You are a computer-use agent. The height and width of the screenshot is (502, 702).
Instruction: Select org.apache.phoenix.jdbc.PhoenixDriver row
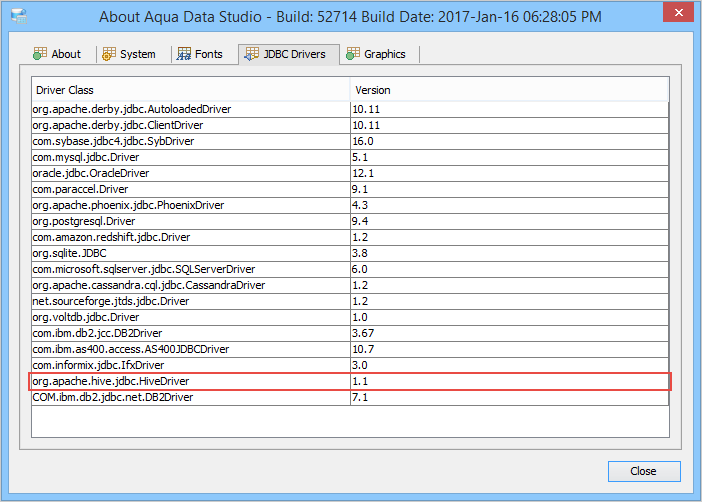pyautogui.click(x=350, y=206)
